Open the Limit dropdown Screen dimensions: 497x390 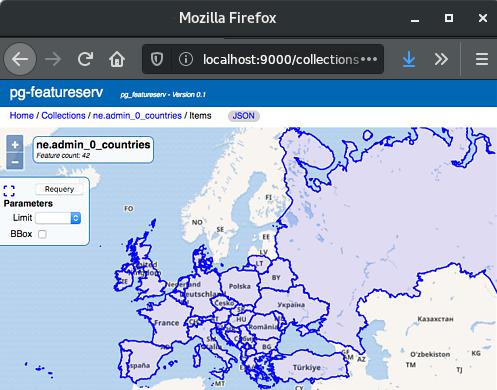[x=58, y=218]
